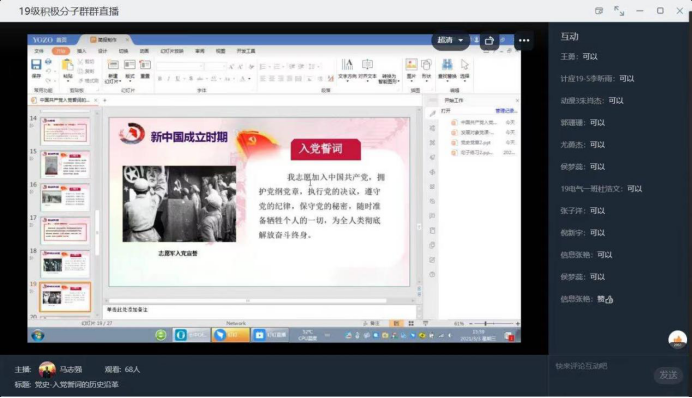Open the 超清 video quality dropdown

[x=450, y=40]
